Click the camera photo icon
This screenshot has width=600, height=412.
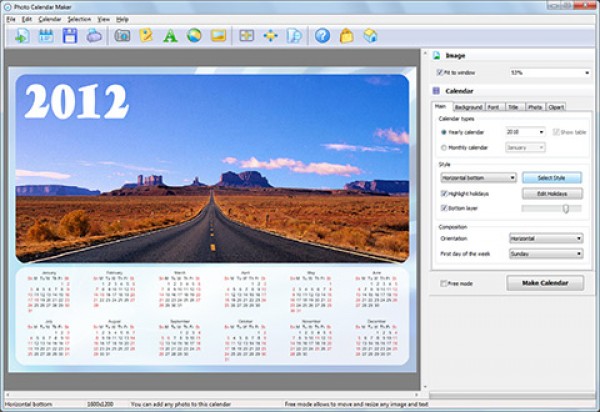coord(122,36)
